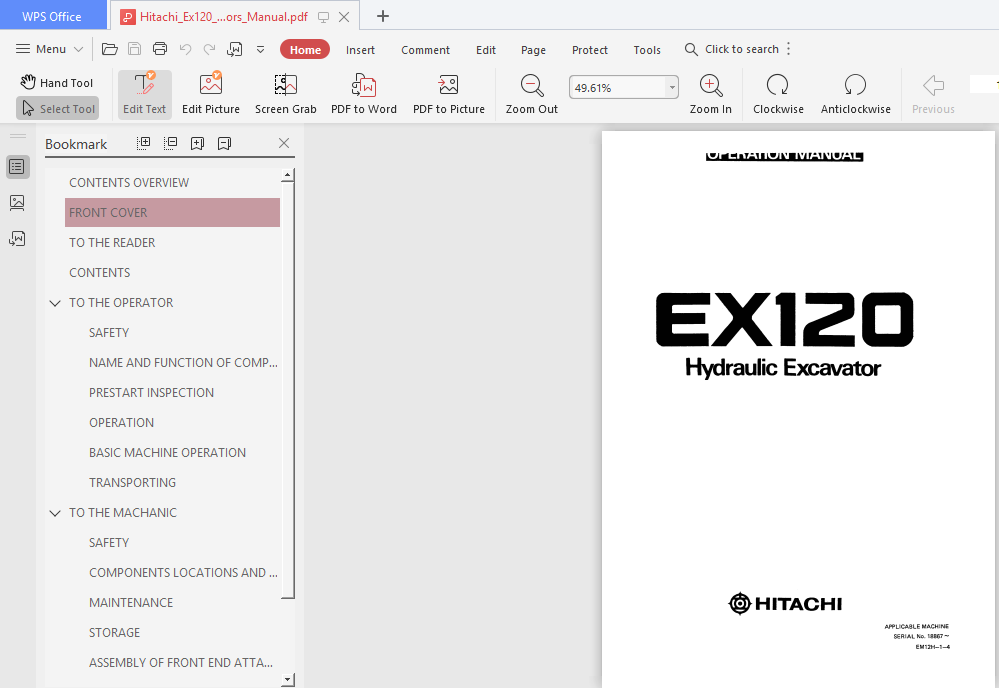Image resolution: width=999 pixels, height=688 pixels.
Task: Click the panel drag handle above sidebar icons
Action: pos(18,136)
